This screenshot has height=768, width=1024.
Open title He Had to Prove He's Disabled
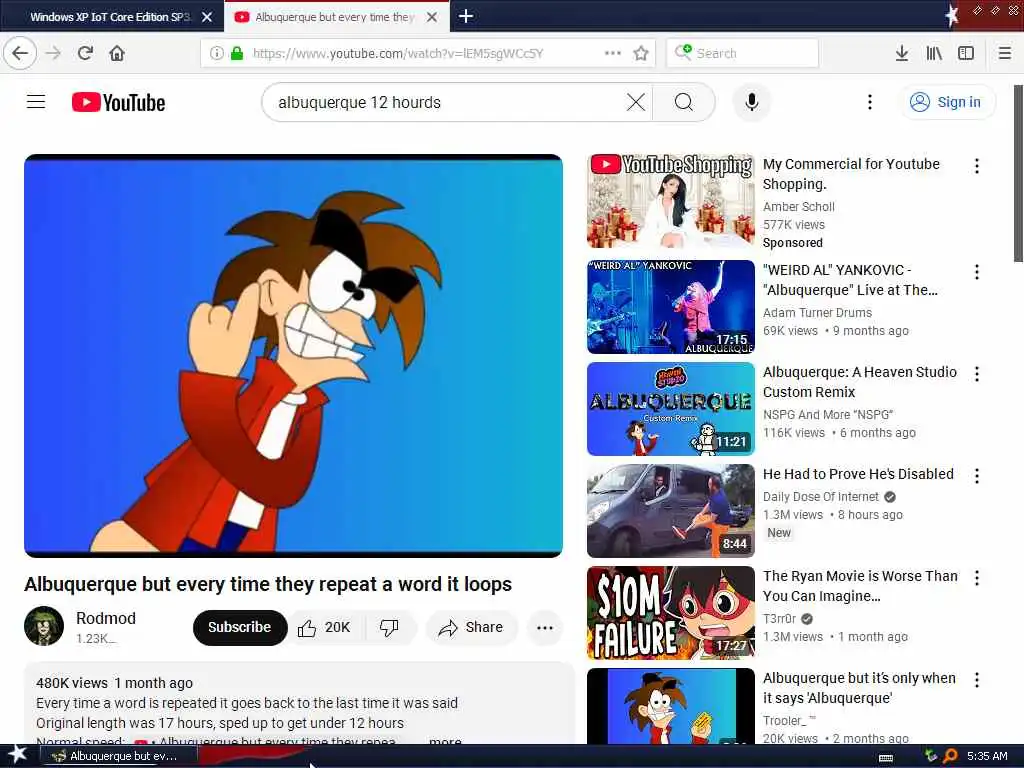tap(858, 474)
